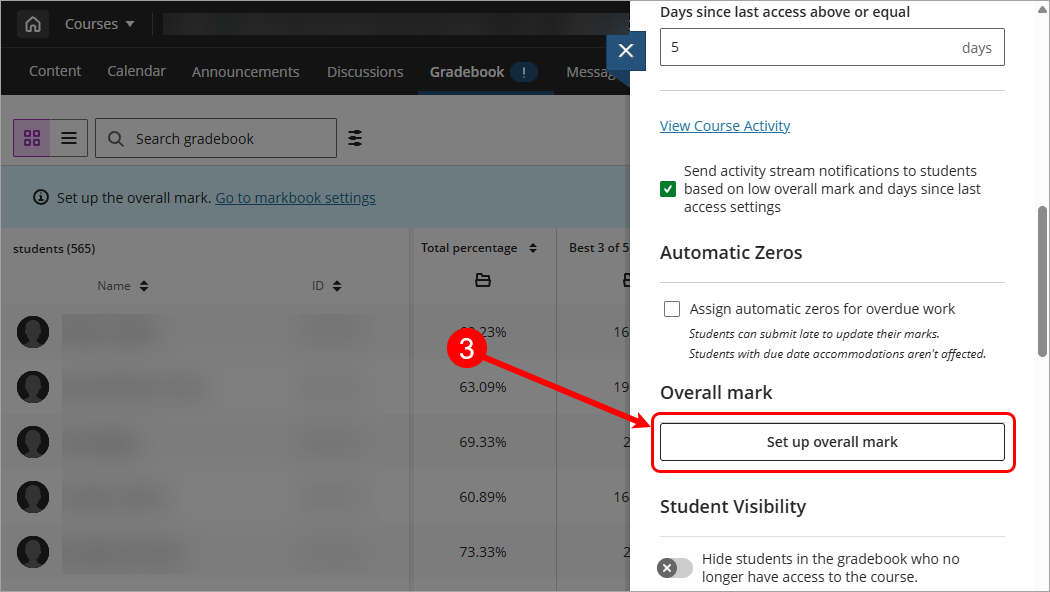Click the students (565) count label

(x=54, y=248)
